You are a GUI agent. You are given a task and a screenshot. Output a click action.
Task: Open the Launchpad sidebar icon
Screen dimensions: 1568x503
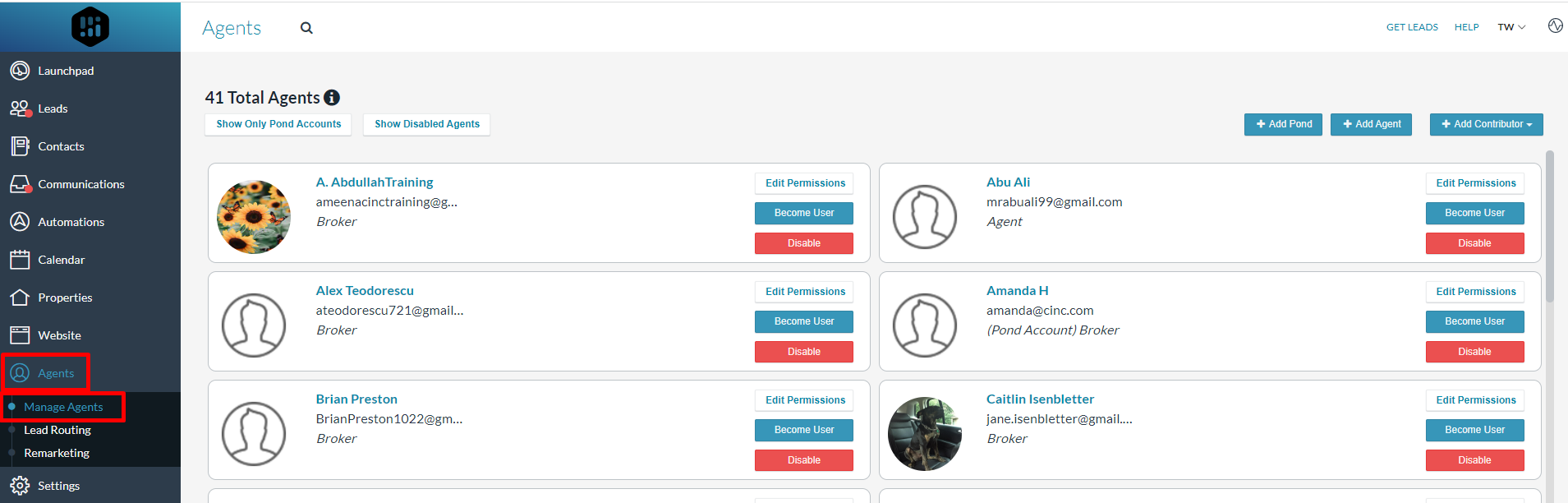[20, 71]
